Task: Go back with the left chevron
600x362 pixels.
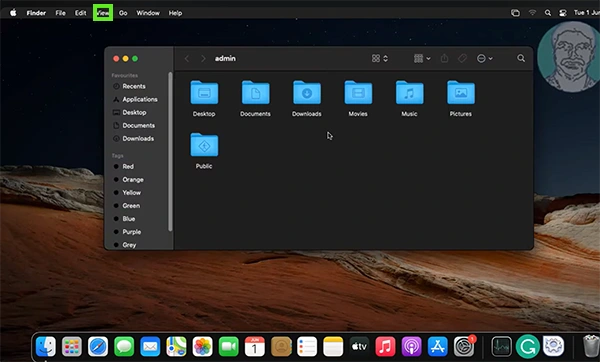Action: click(x=187, y=59)
